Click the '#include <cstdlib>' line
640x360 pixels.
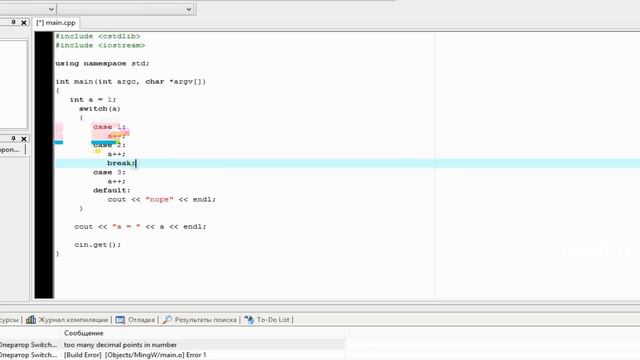pyautogui.click(x=98, y=36)
